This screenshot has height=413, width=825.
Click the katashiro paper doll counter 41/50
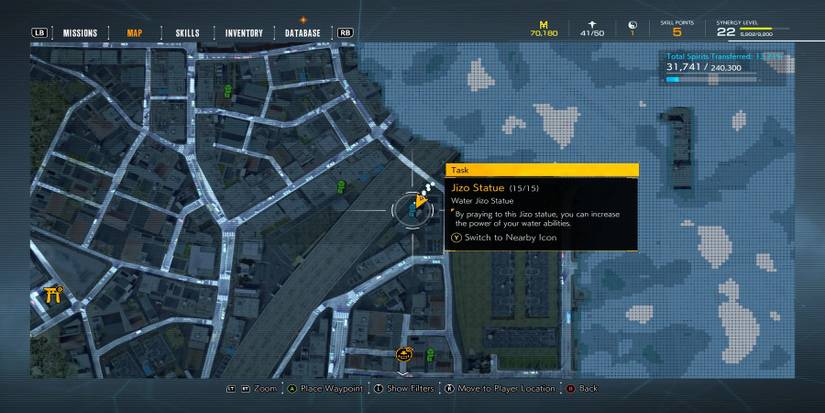point(592,29)
